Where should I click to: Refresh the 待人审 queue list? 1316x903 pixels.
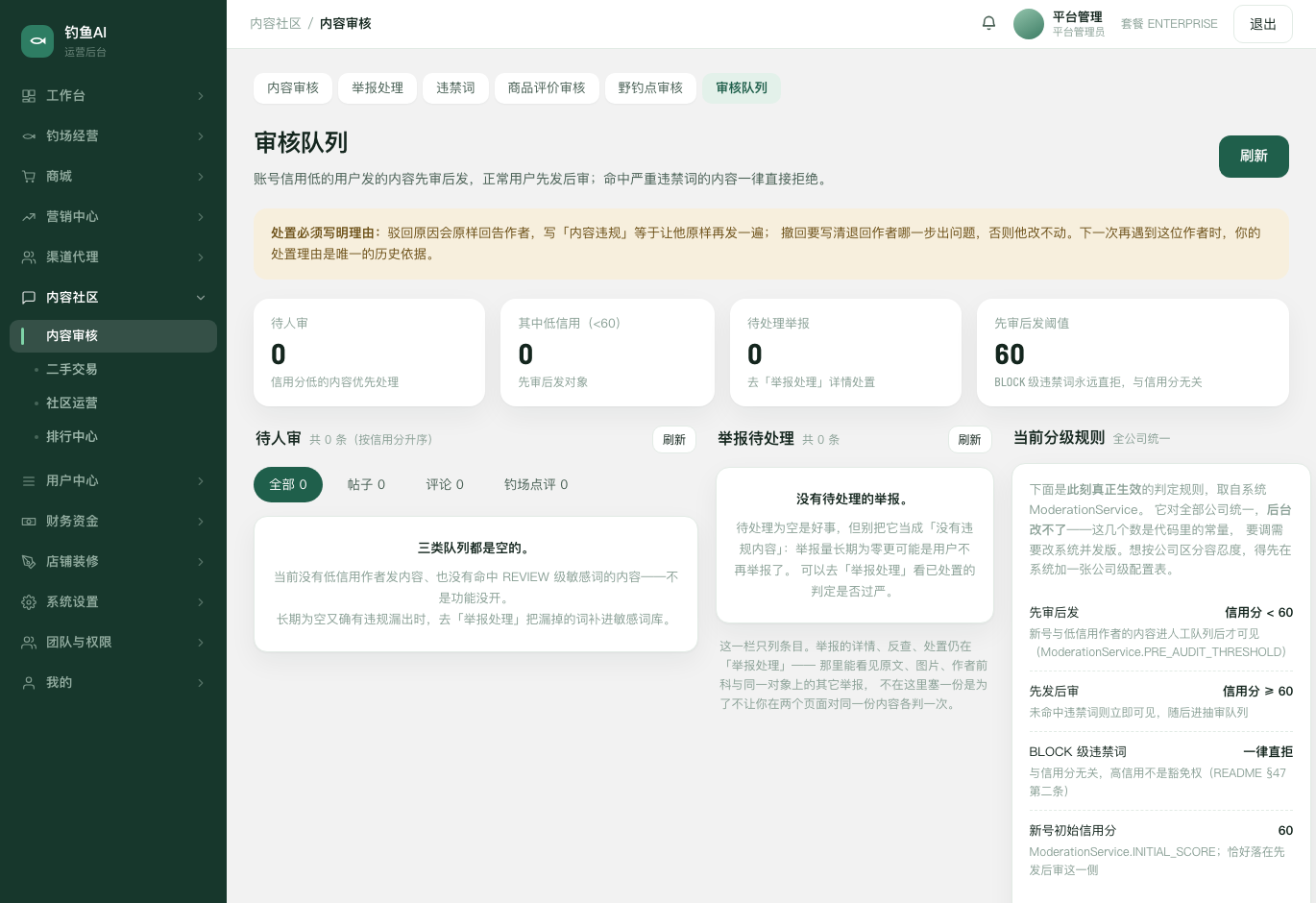pos(674,440)
